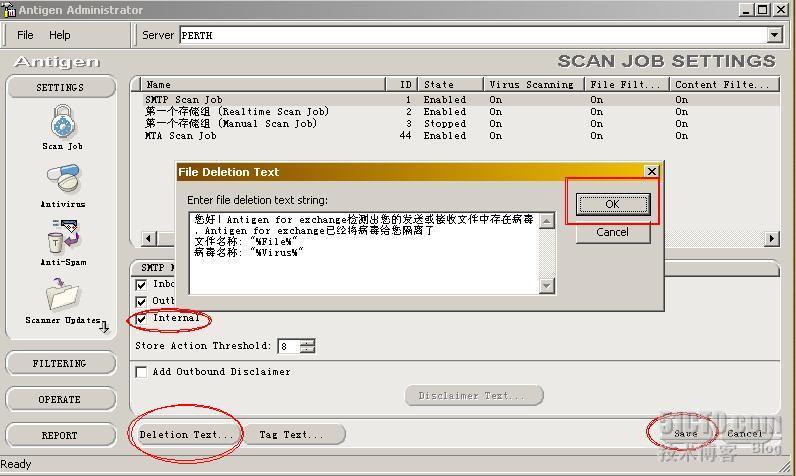The image size is (796, 476).
Task: Click the deletion text scrollbar down arrow
Action: click(547, 286)
